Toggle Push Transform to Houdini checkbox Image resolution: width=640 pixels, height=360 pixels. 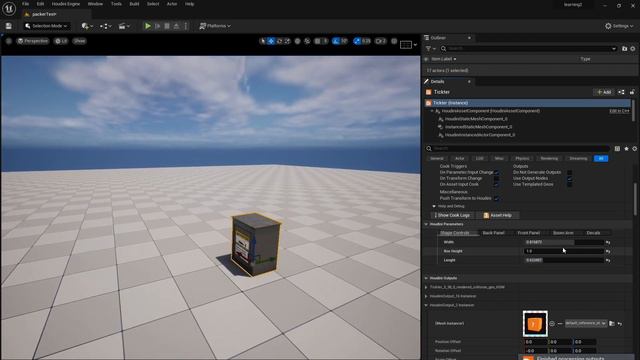tap(496, 198)
